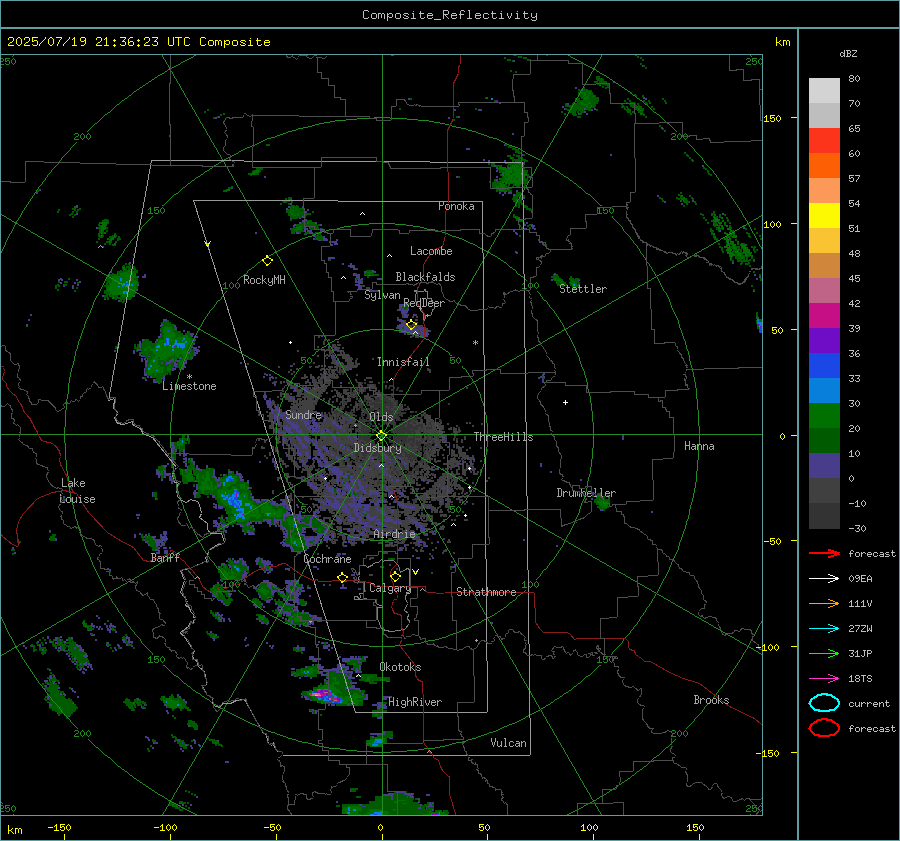Click the Brooks town label
This screenshot has height=841, width=900.
(711, 700)
